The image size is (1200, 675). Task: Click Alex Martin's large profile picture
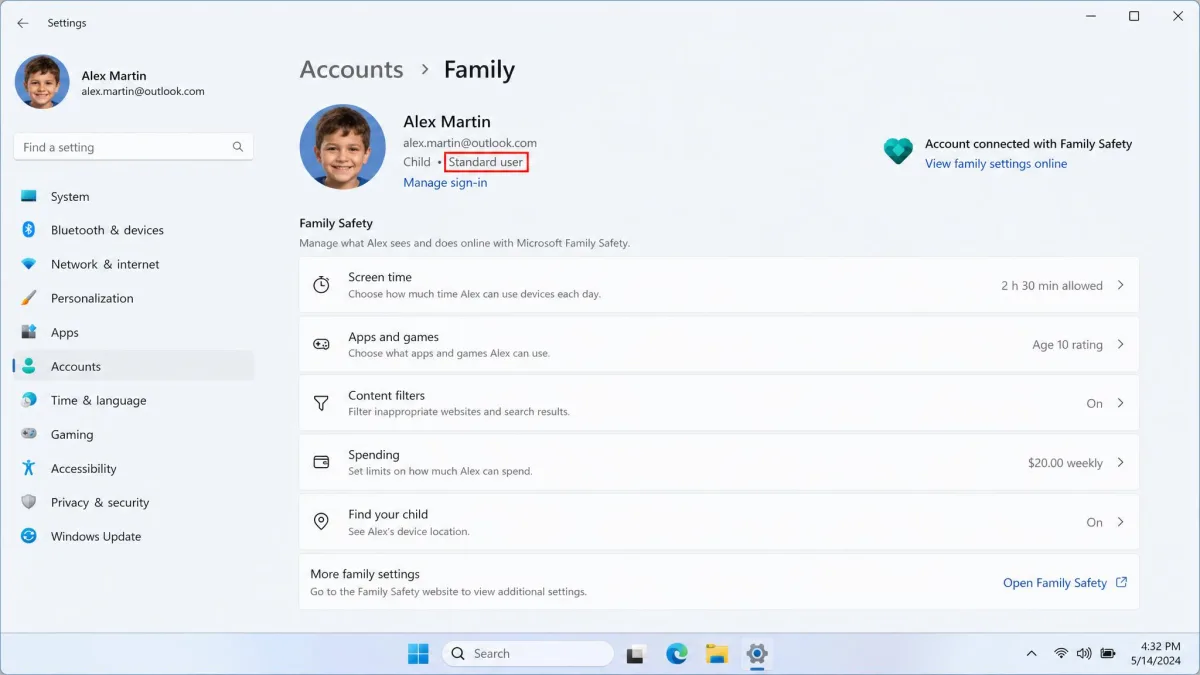[342, 147]
